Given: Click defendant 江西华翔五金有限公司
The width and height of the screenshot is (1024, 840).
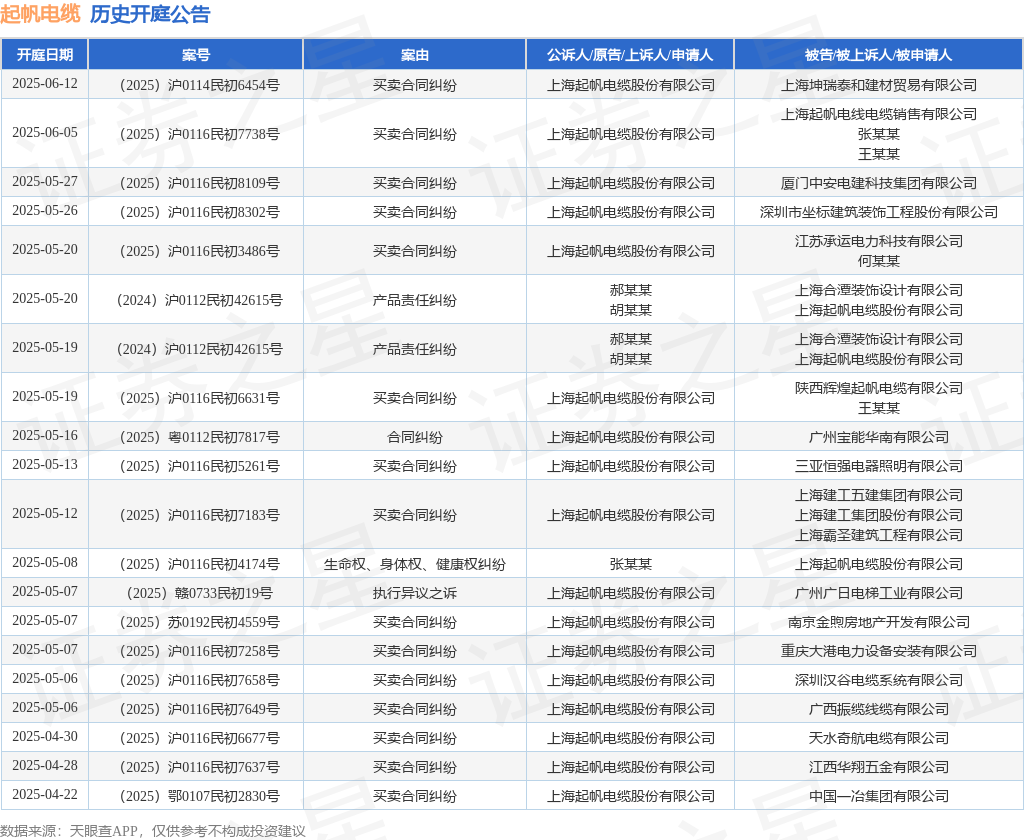Looking at the screenshot, I should click(878, 767).
